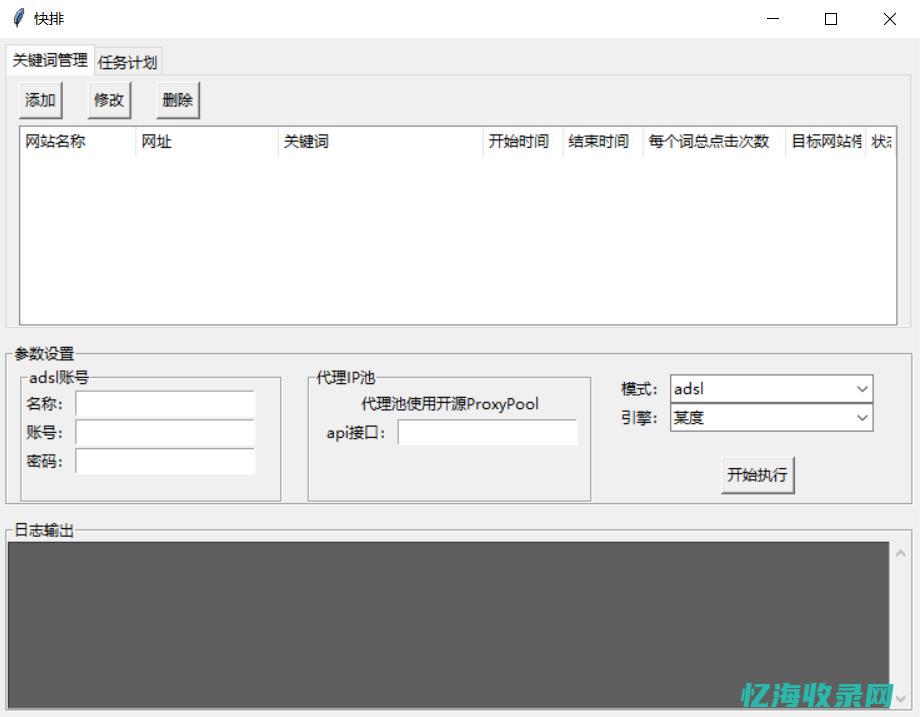Click the 开始执行 button
The image size is (920, 717).
click(x=756, y=474)
